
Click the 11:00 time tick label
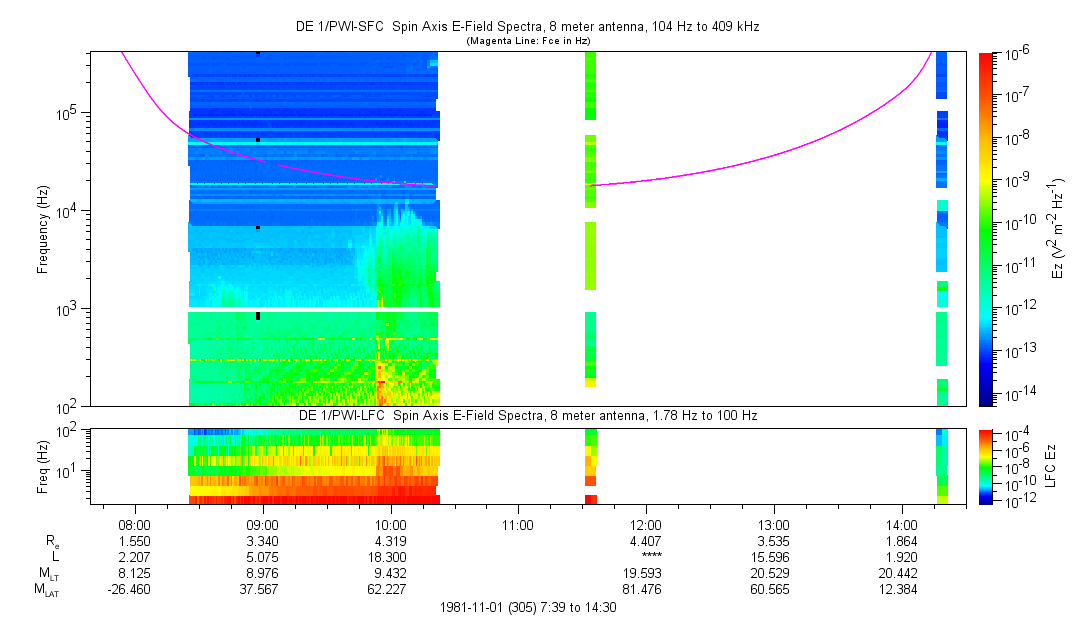518,524
